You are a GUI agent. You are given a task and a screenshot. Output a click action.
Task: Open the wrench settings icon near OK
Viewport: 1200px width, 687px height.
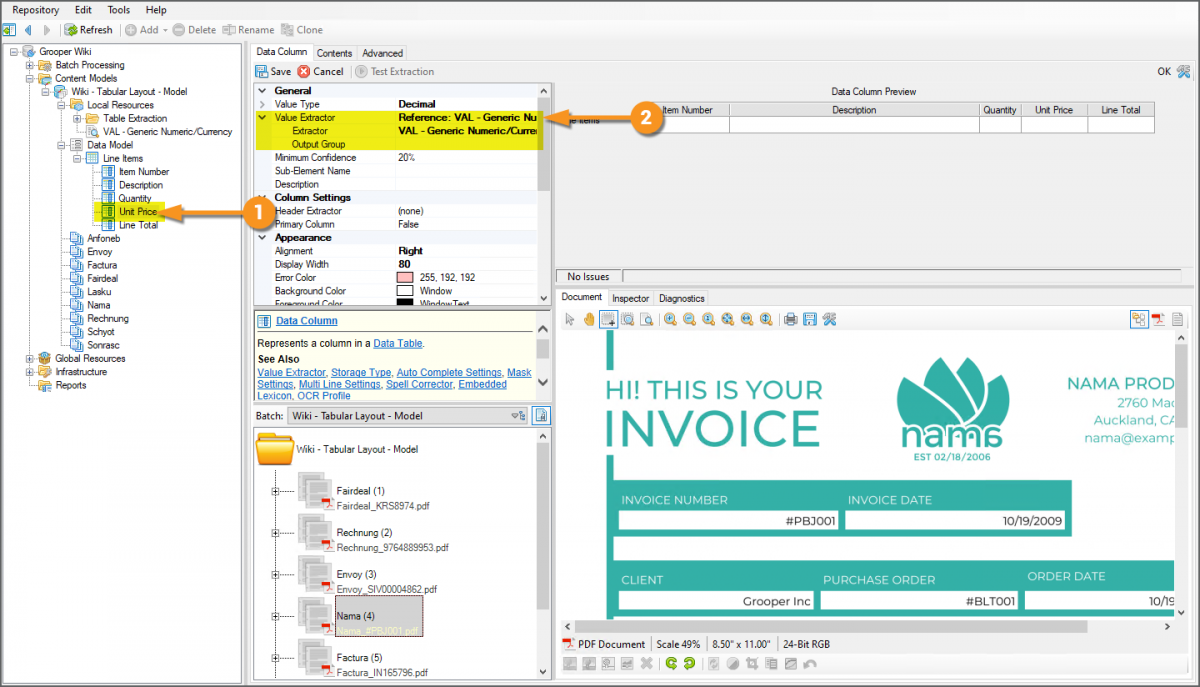pos(1183,71)
